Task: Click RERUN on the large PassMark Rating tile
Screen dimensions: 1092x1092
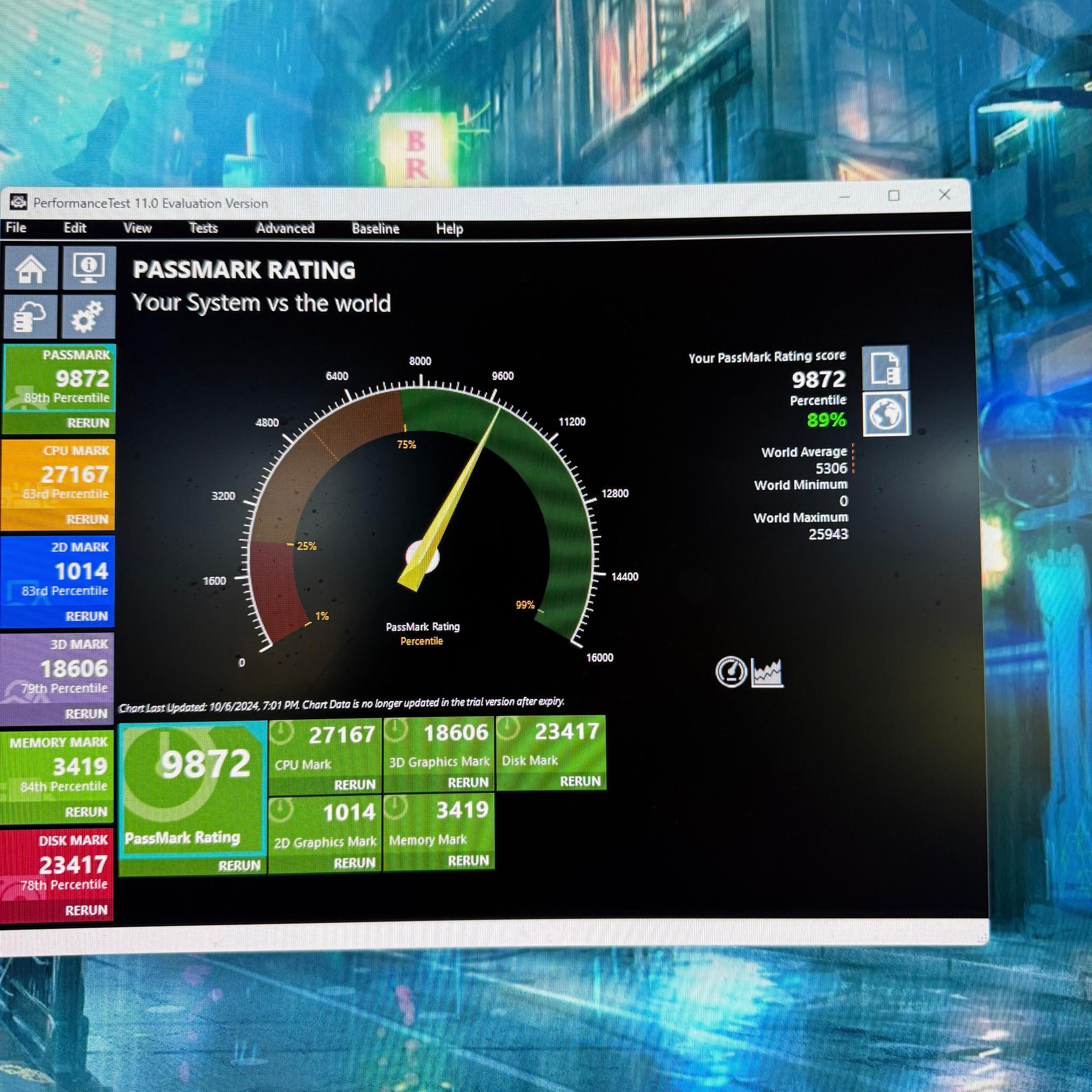Action: pyautogui.click(x=239, y=865)
